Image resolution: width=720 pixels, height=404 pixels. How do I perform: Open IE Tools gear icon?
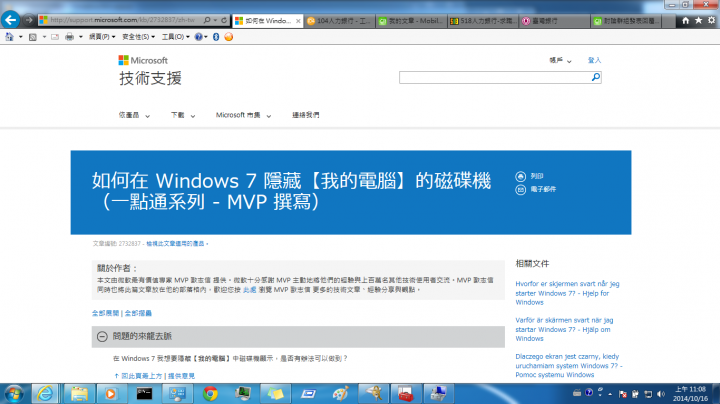711,20
